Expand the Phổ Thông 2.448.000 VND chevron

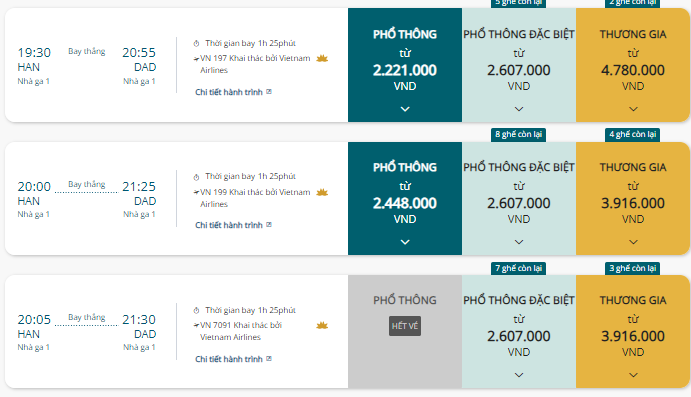point(405,242)
